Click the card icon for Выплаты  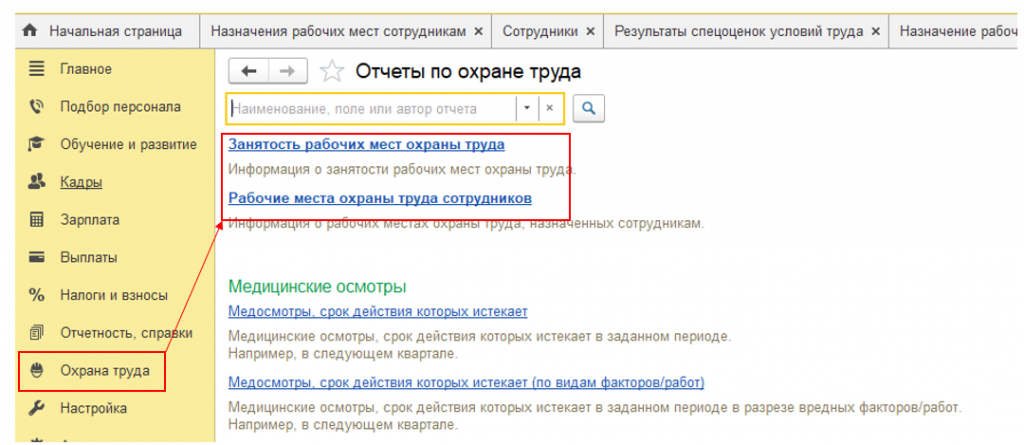37,257
